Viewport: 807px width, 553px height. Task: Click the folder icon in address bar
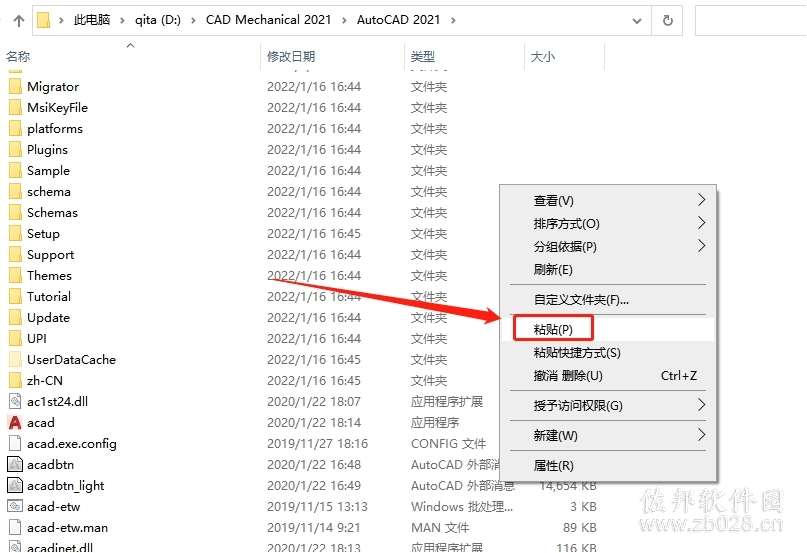(44, 21)
